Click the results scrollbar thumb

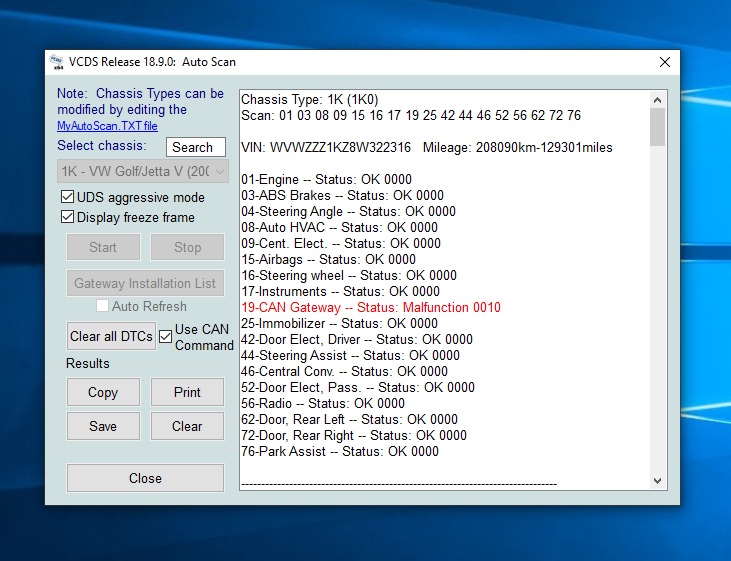(x=657, y=127)
